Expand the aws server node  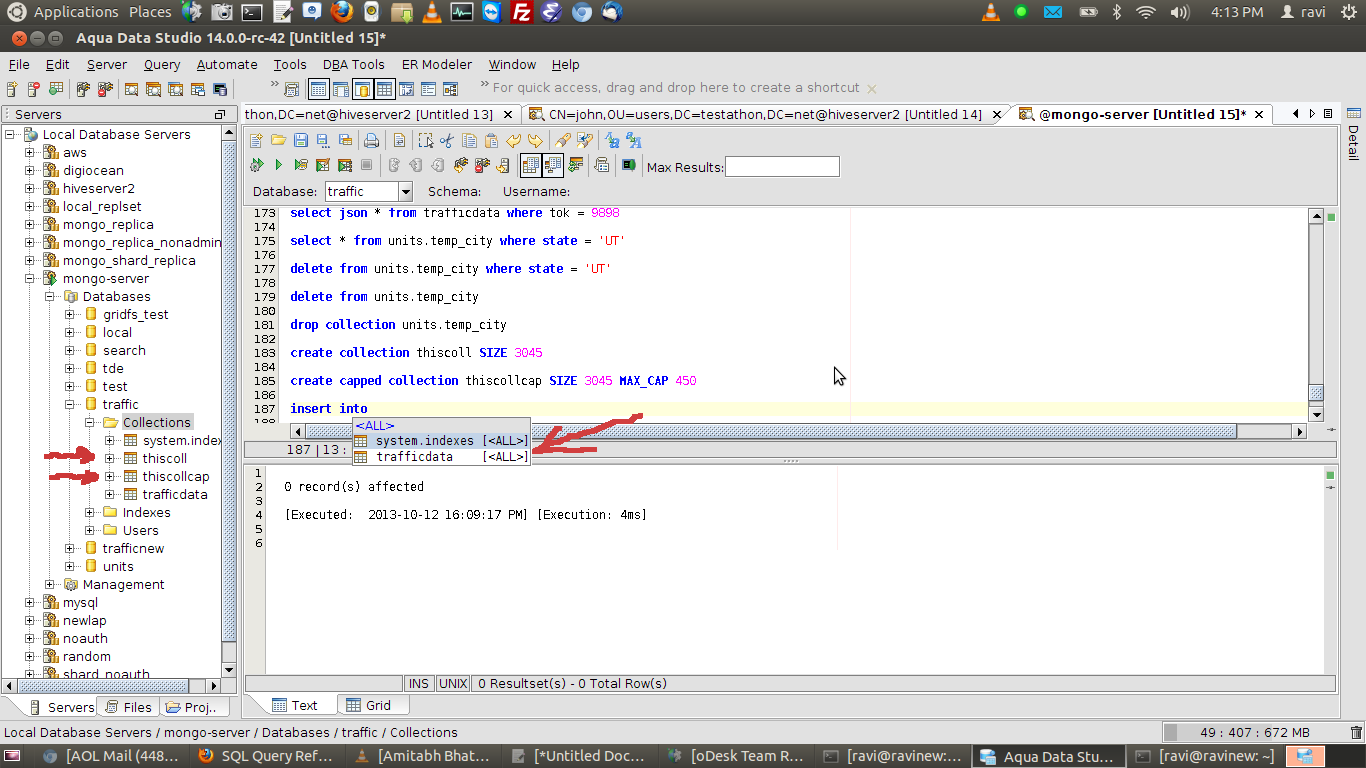click(x=30, y=153)
